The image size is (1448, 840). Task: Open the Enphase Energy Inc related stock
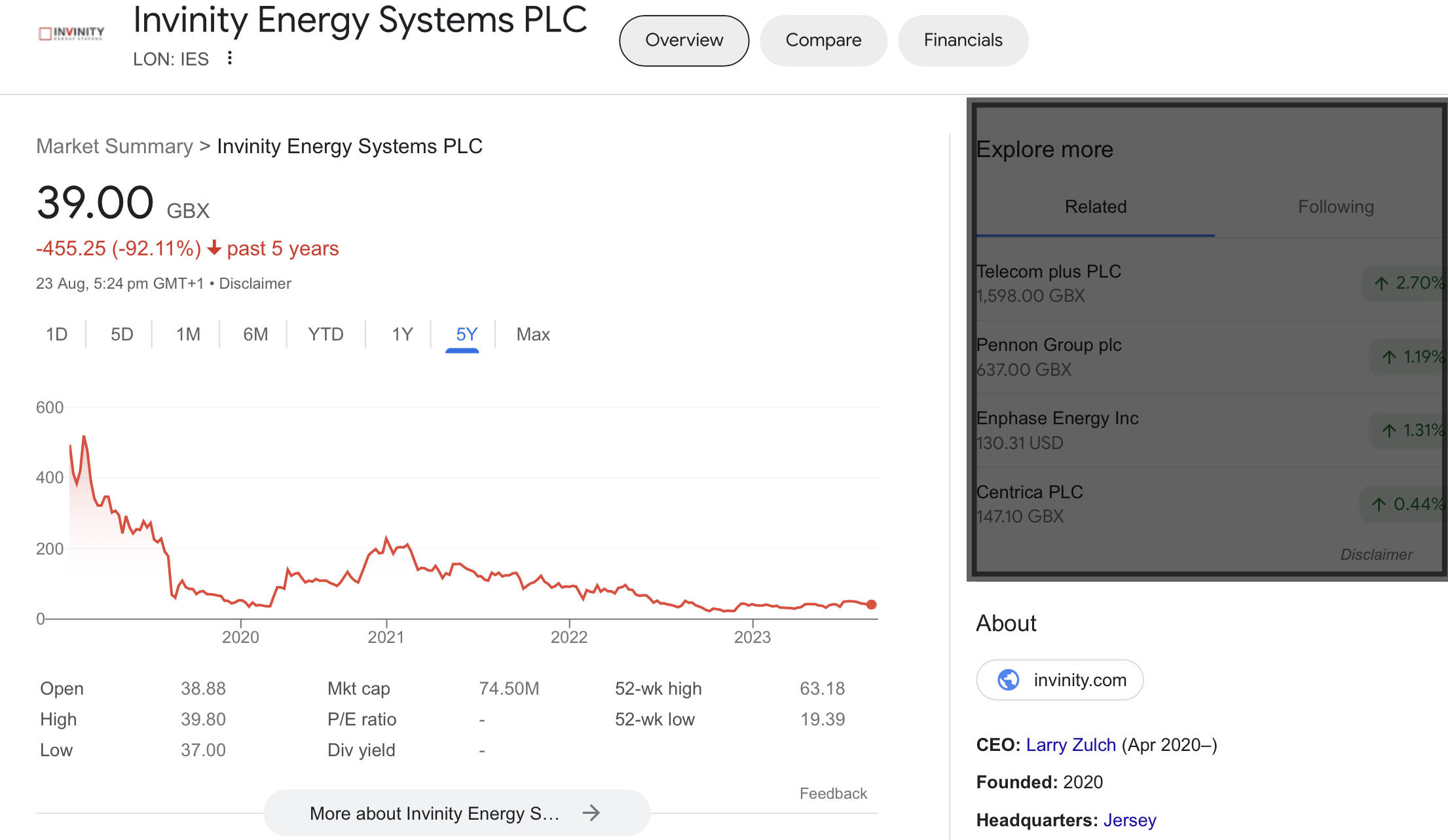coord(1210,430)
